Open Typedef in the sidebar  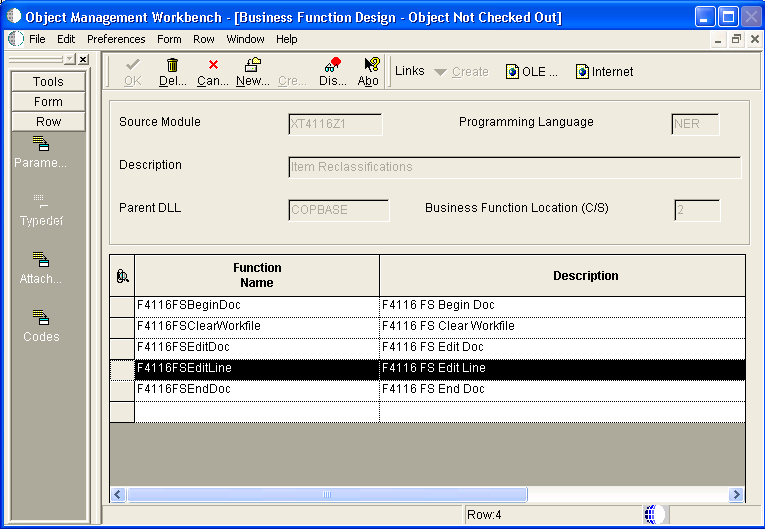tap(41, 210)
